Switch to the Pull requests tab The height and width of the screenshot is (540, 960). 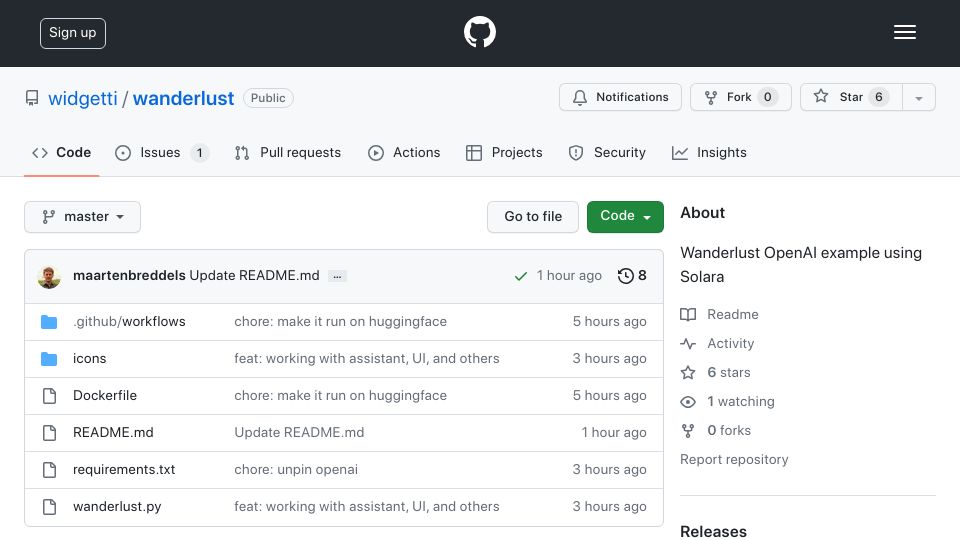click(x=288, y=152)
